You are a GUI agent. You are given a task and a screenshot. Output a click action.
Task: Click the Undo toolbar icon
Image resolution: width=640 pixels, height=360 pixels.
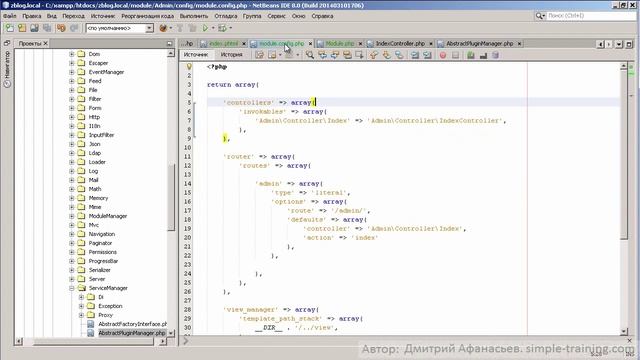pos(61,28)
